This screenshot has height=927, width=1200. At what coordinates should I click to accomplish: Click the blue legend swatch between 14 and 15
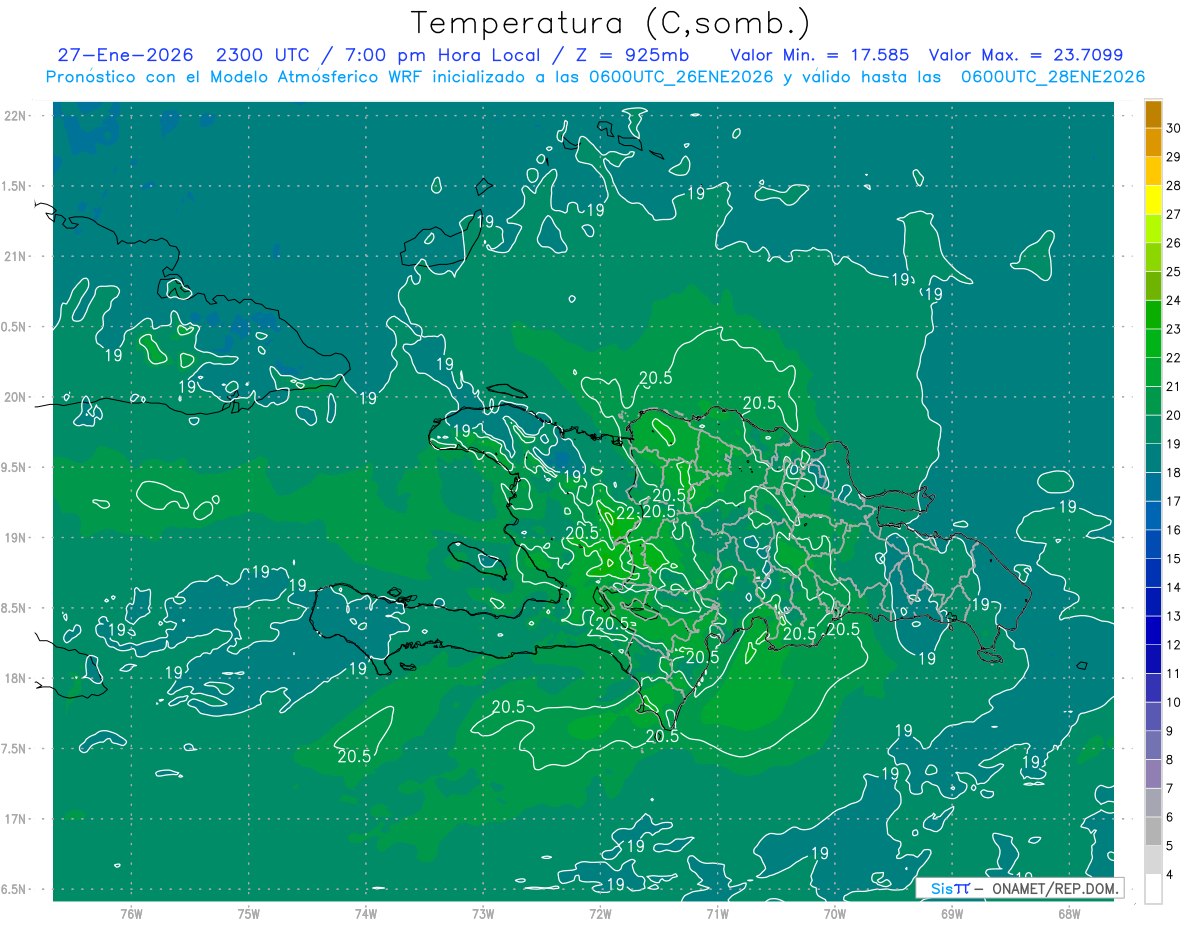click(1153, 573)
